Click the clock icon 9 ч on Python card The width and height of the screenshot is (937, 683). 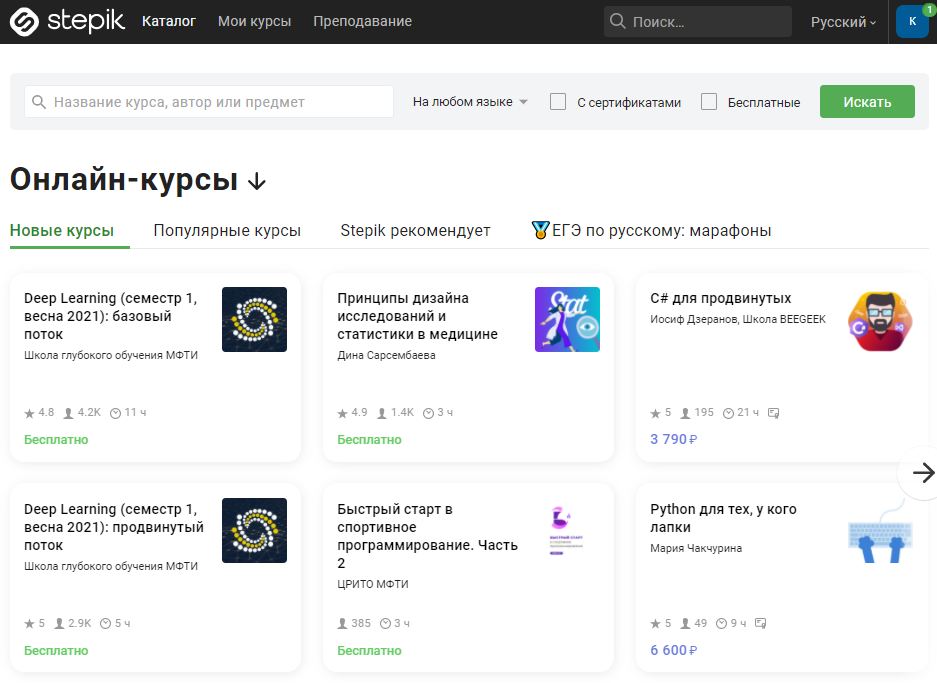721,623
